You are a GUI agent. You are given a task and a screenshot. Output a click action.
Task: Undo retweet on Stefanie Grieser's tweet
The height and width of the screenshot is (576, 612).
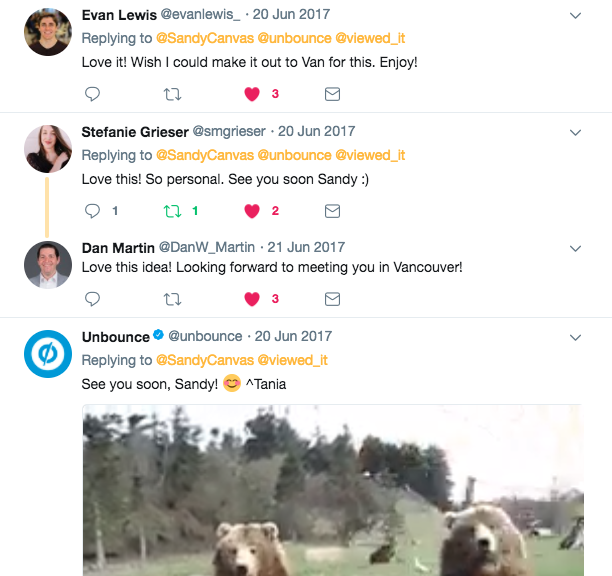click(x=172, y=211)
